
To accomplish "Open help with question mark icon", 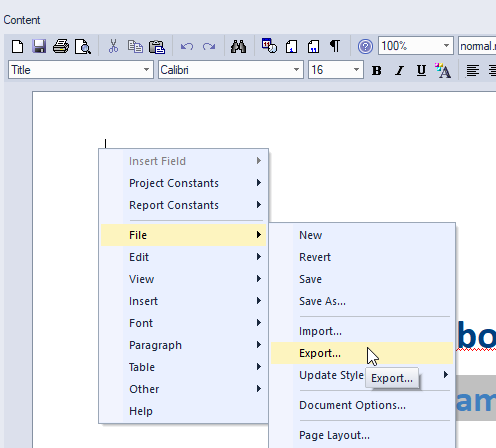I will coord(365,46).
